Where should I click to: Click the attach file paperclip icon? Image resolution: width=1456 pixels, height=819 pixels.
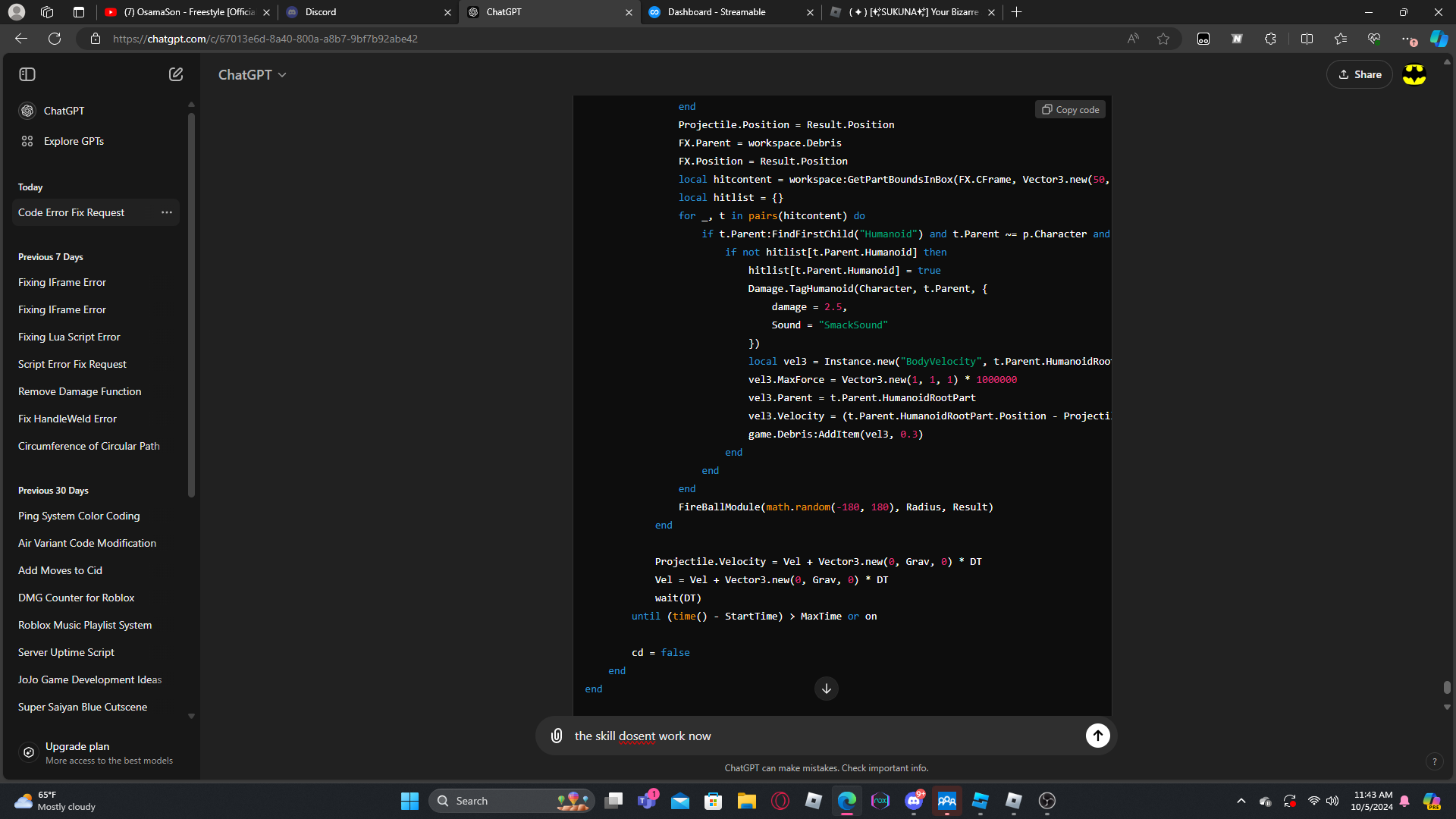click(x=557, y=736)
